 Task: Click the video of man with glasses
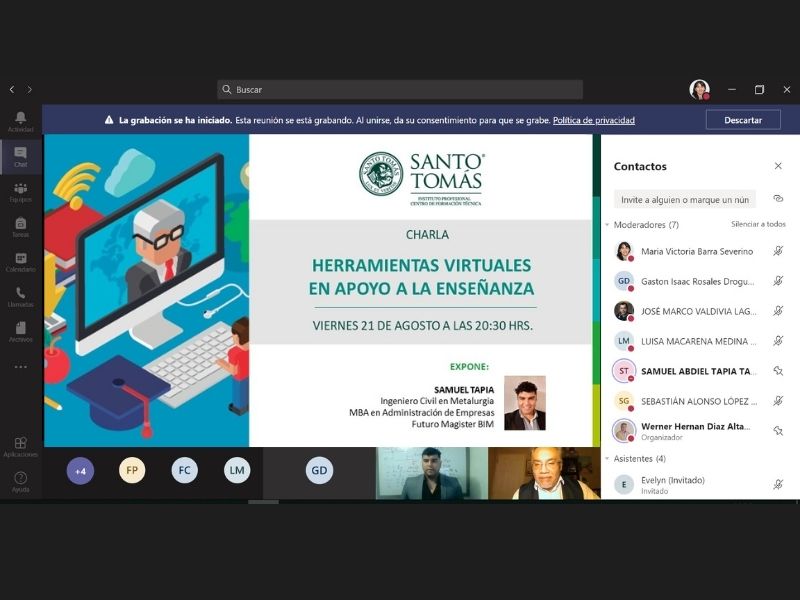click(x=544, y=473)
